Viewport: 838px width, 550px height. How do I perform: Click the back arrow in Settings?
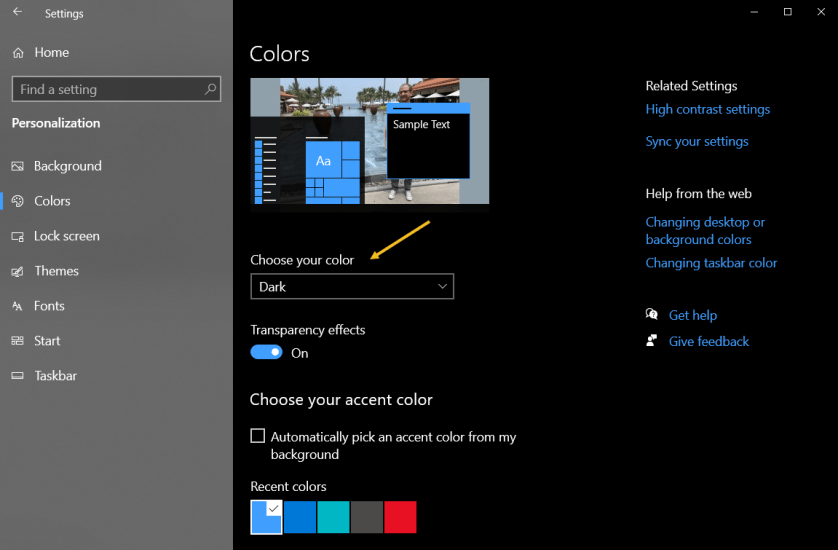[x=17, y=13]
